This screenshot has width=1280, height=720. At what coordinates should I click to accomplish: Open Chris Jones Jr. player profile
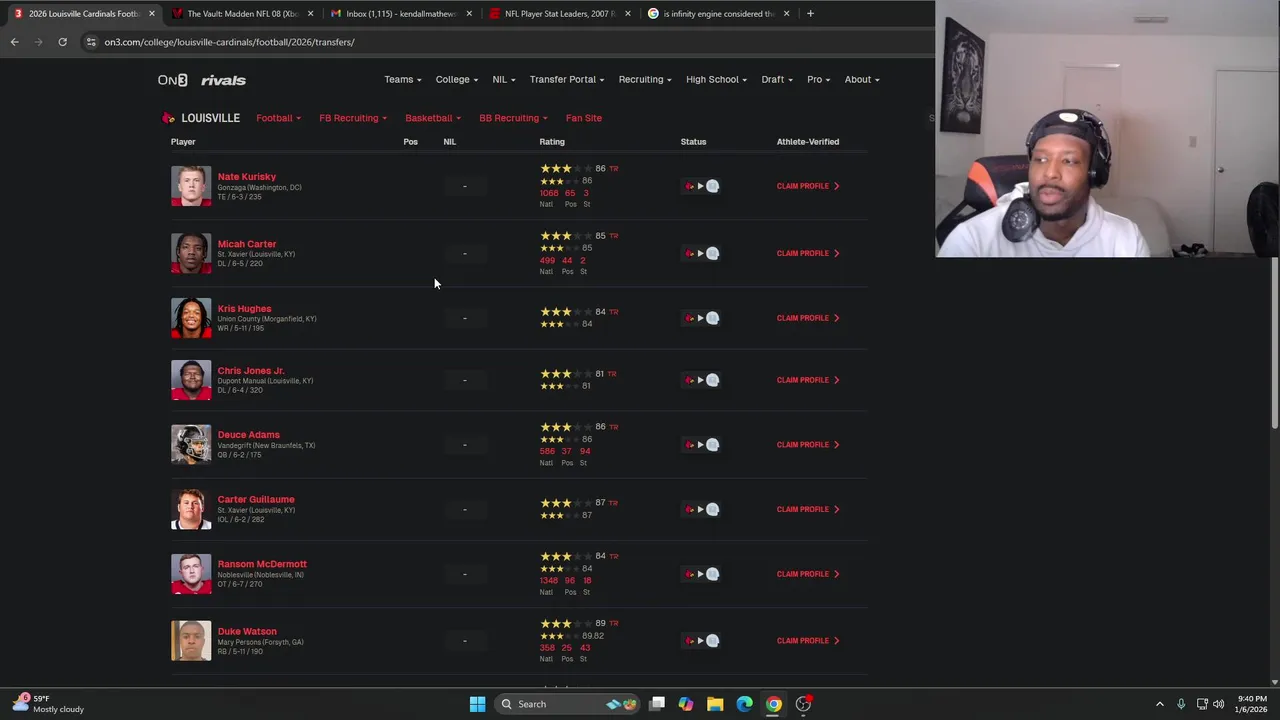(x=251, y=371)
